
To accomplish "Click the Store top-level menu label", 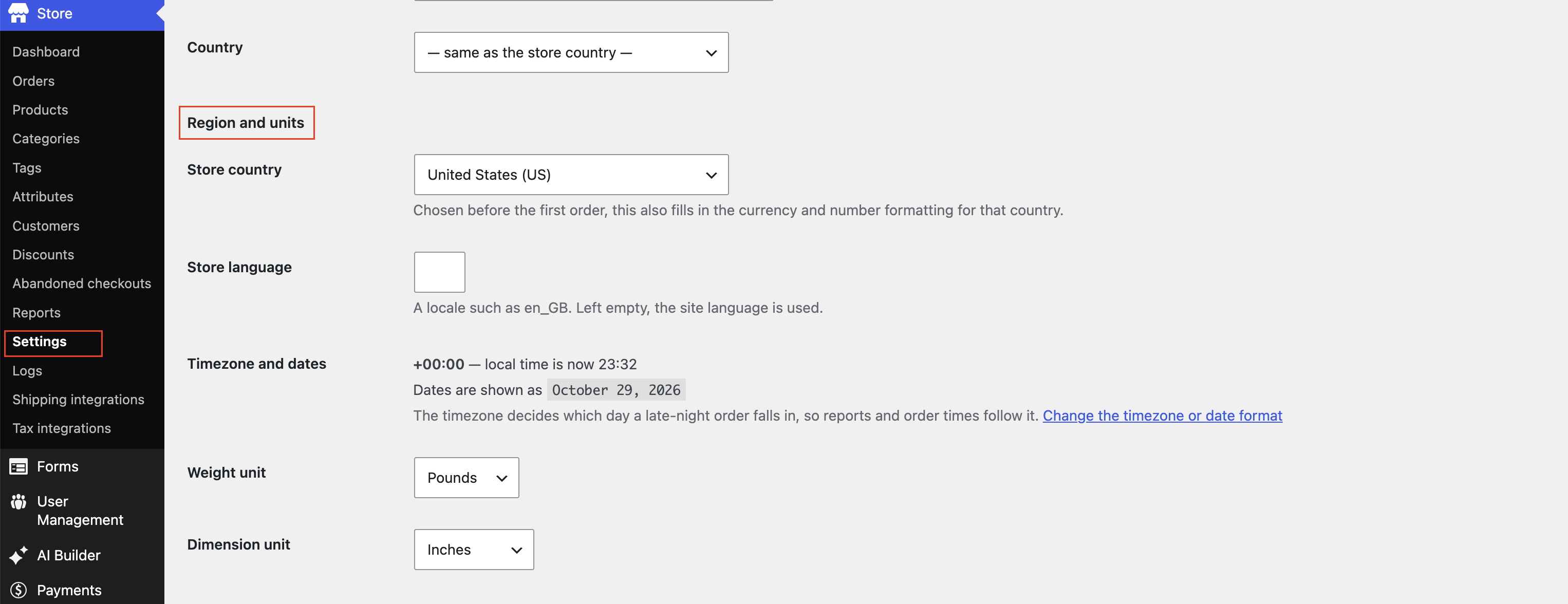I will click(x=55, y=13).
